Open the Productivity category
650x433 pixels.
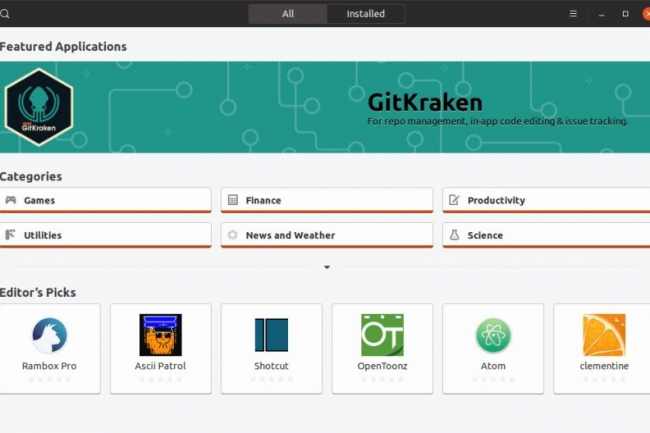[x=546, y=200]
